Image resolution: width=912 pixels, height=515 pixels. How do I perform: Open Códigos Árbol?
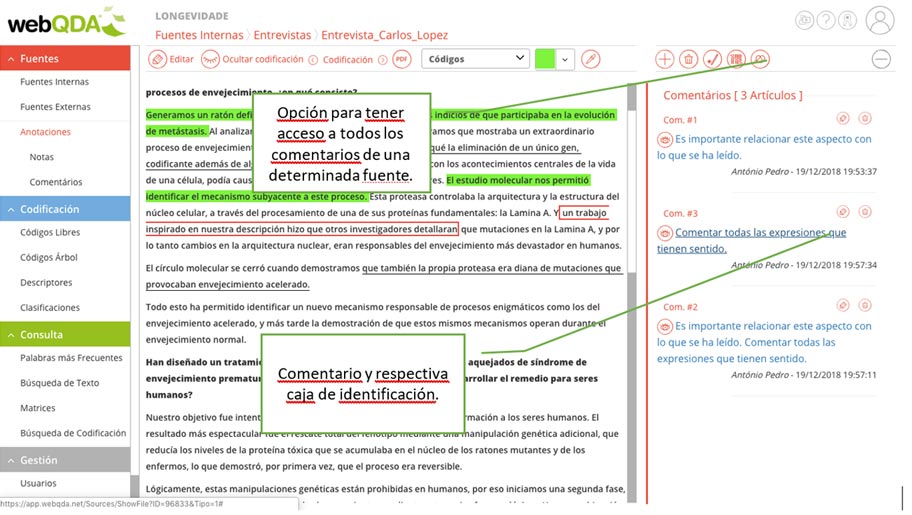49,257
